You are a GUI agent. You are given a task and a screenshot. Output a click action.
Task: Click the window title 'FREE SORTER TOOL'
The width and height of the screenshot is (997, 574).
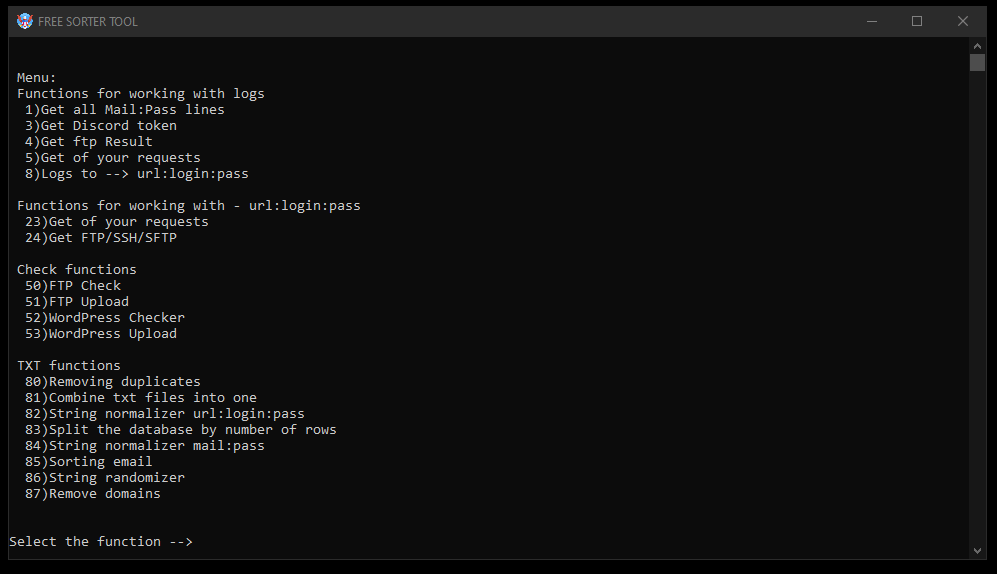[88, 22]
